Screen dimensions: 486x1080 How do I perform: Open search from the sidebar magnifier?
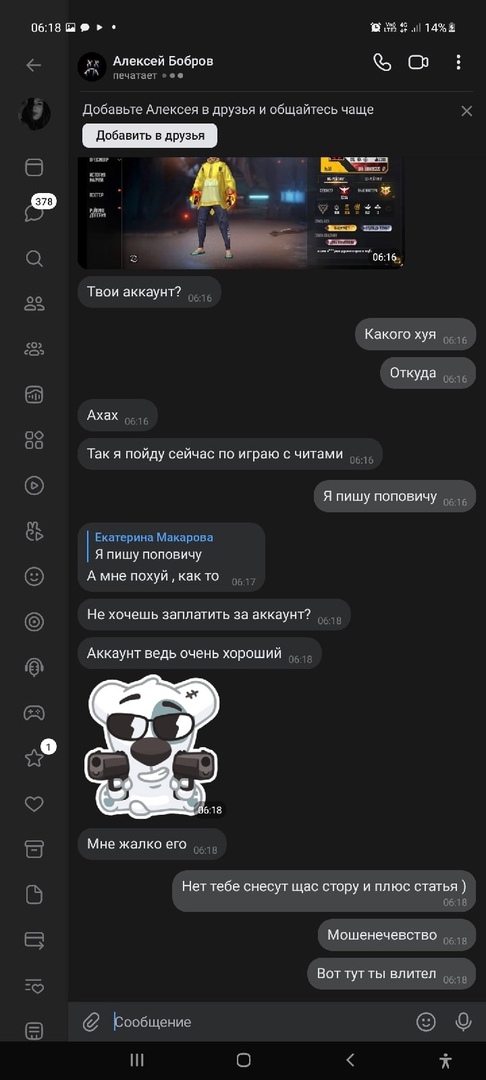tap(34, 259)
